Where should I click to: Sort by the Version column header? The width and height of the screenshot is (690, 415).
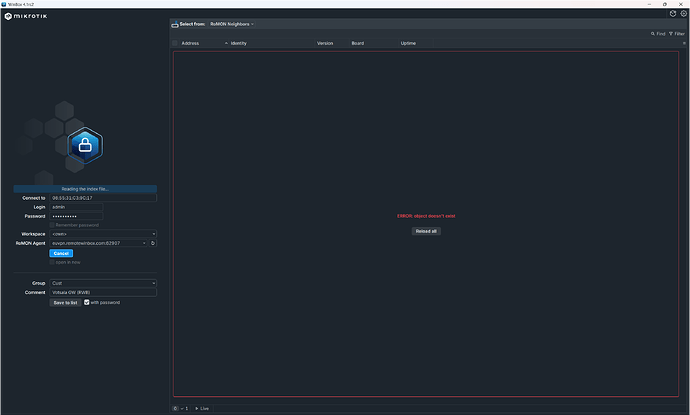325,43
